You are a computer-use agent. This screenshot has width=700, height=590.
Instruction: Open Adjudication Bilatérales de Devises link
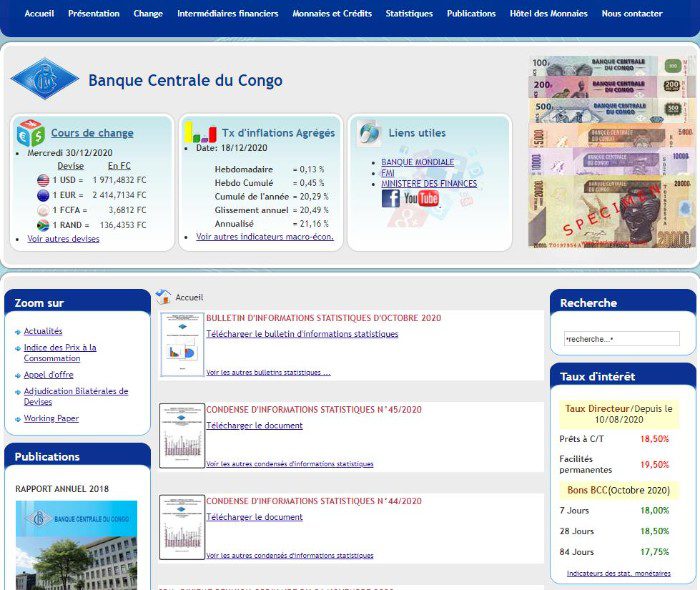tap(76, 396)
